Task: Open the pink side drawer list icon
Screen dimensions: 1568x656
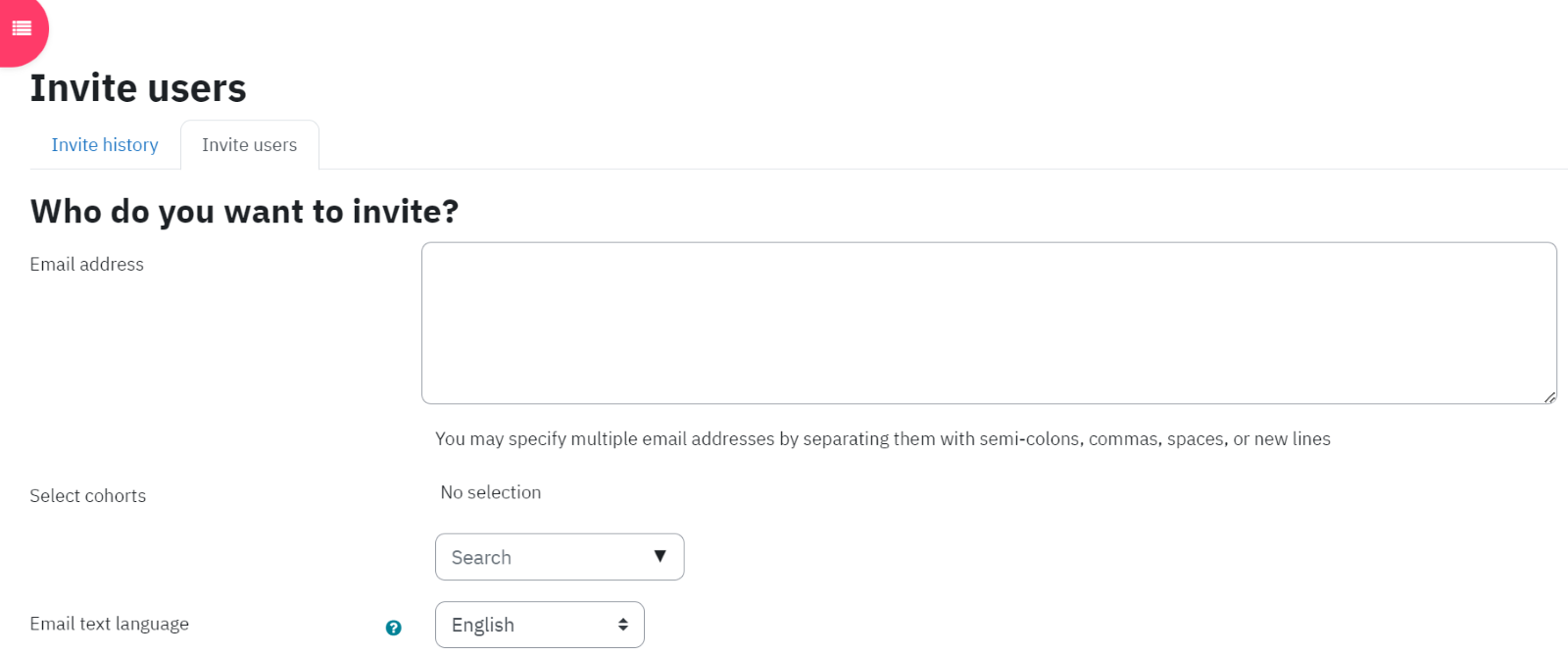Action: tap(22, 28)
